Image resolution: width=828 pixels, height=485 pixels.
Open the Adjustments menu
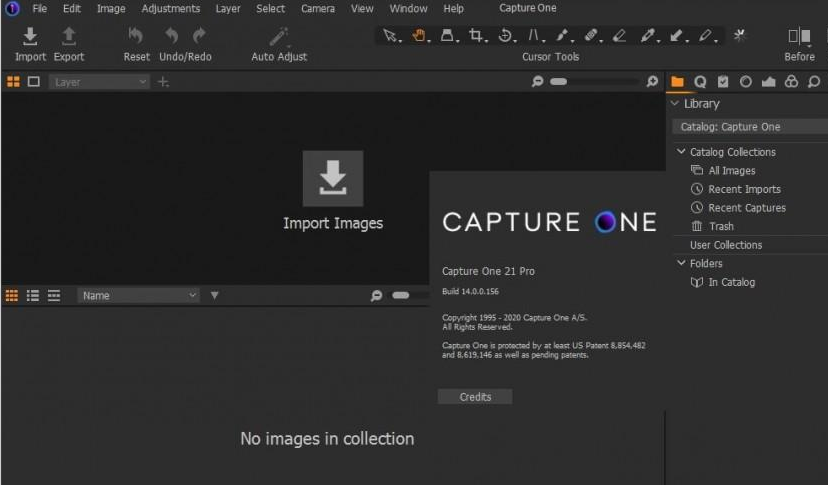(171, 8)
